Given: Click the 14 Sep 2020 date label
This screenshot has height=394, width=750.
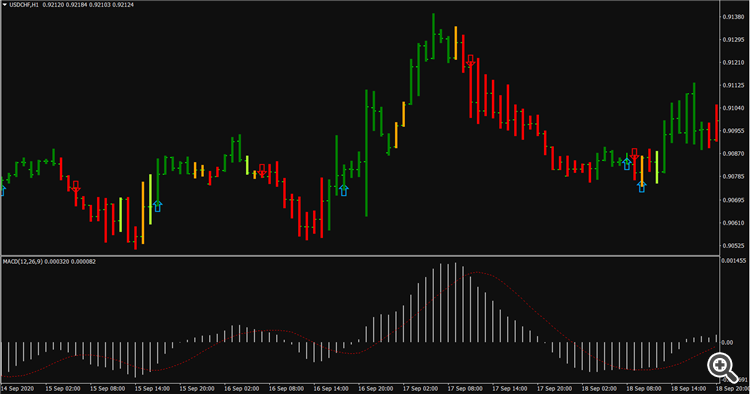Looking at the screenshot, I should tap(17, 389).
